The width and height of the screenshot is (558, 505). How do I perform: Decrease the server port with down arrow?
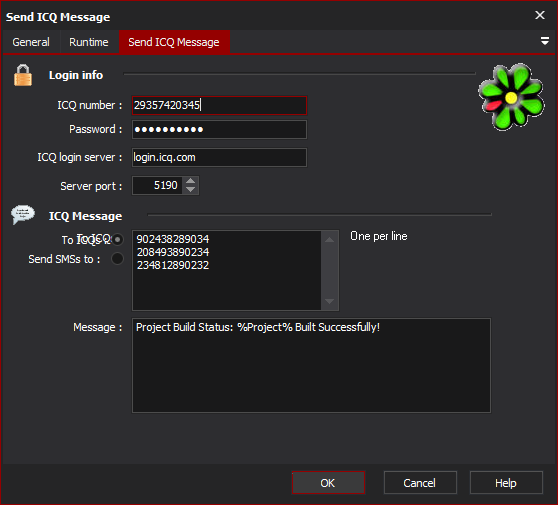[191, 190]
